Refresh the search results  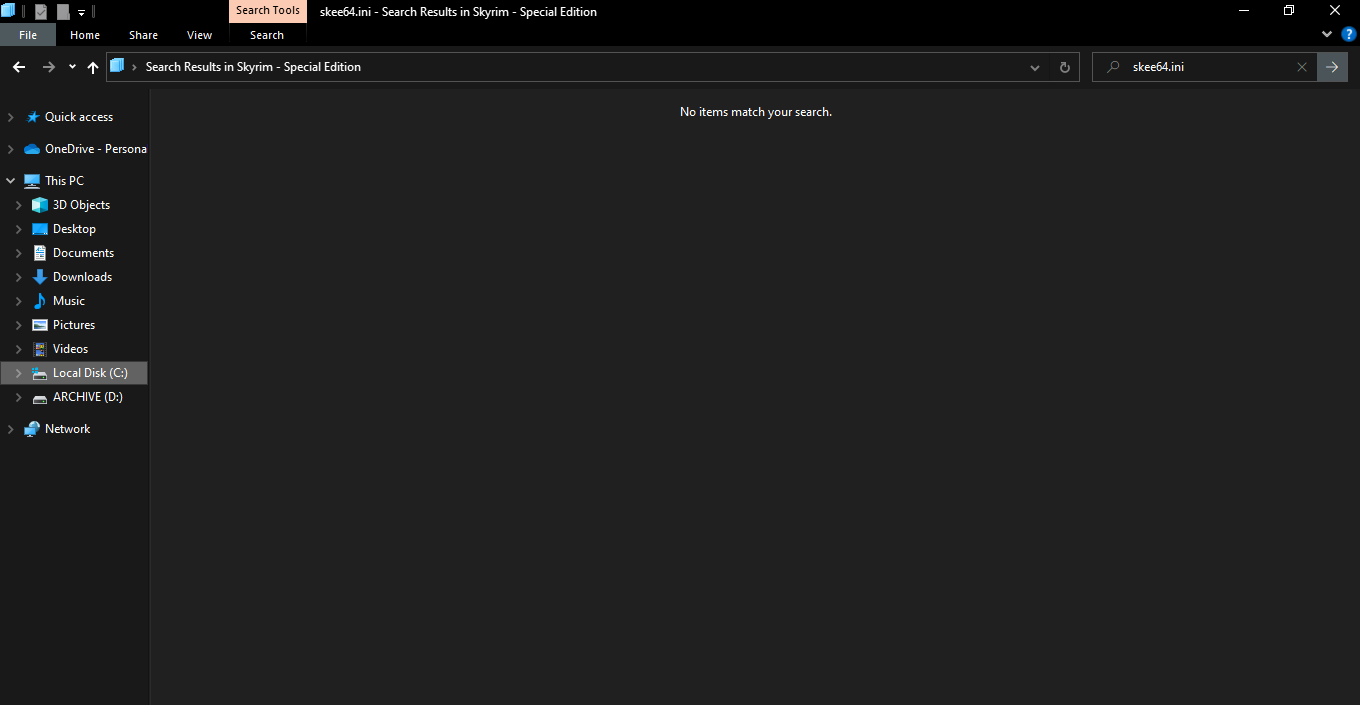[1064, 67]
